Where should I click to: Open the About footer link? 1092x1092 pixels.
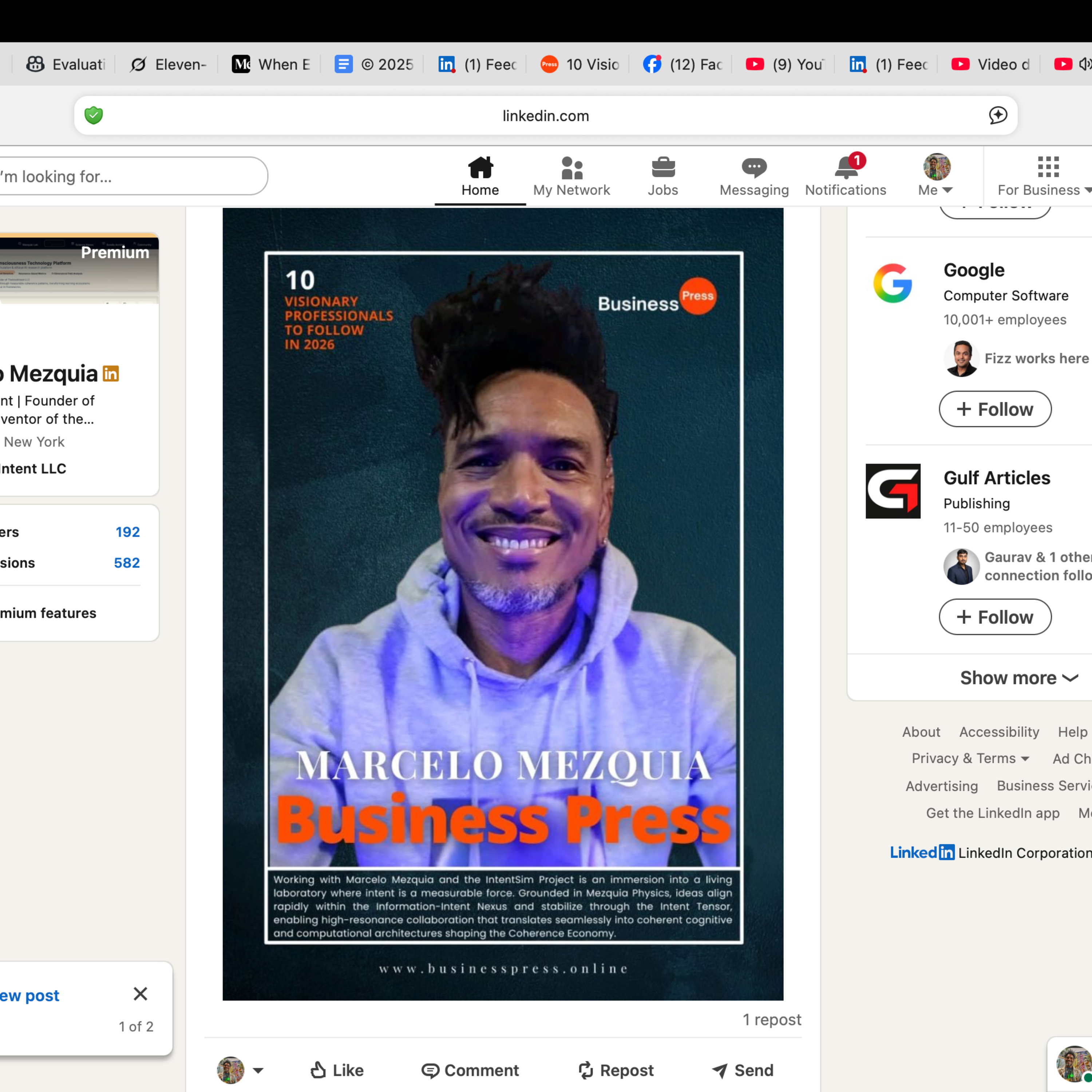[x=921, y=732]
